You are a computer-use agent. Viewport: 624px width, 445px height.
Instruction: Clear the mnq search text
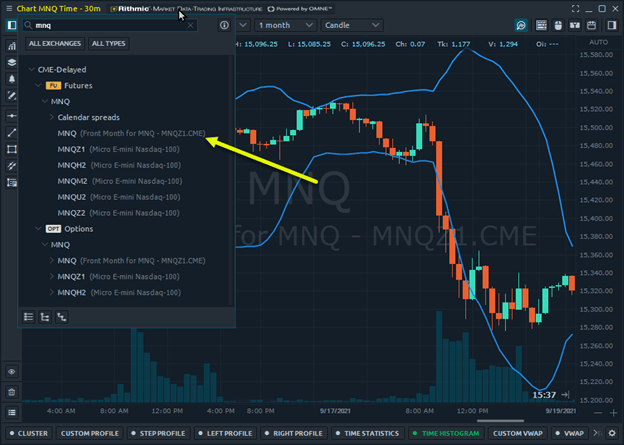(191, 25)
